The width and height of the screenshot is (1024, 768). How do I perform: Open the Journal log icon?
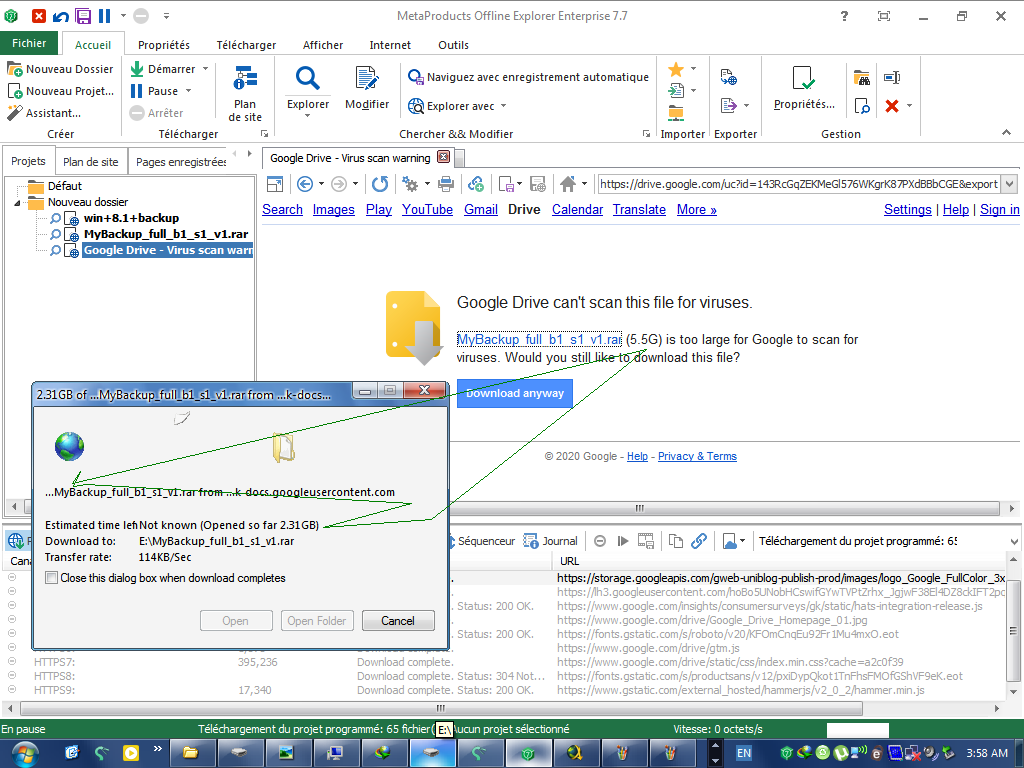(531, 541)
